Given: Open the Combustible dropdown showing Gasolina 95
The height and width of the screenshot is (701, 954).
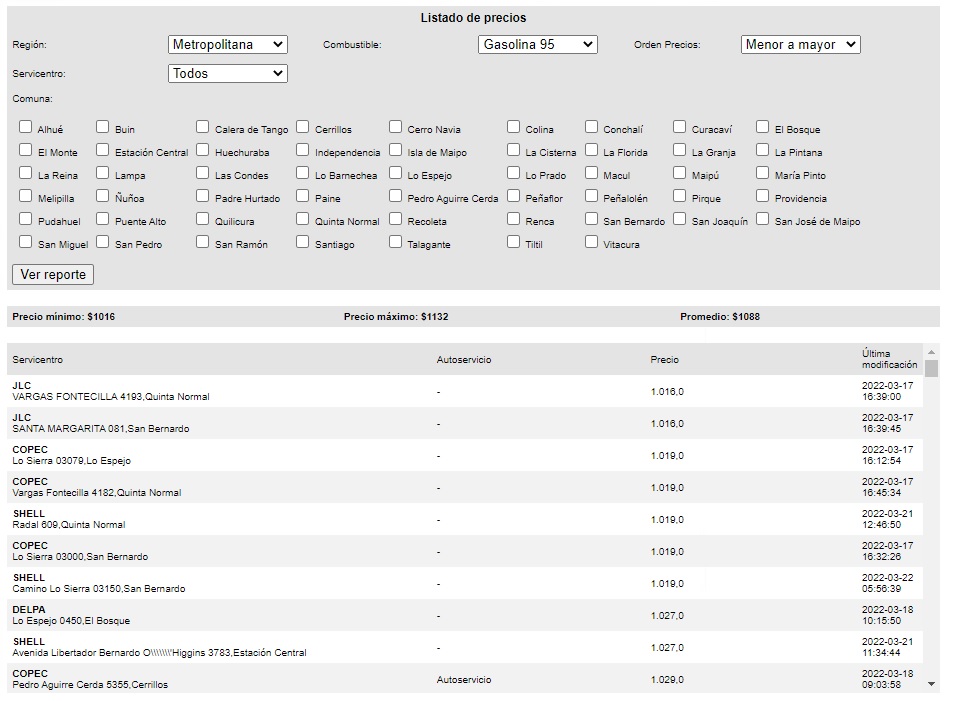Looking at the screenshot, I should [538, 45].
